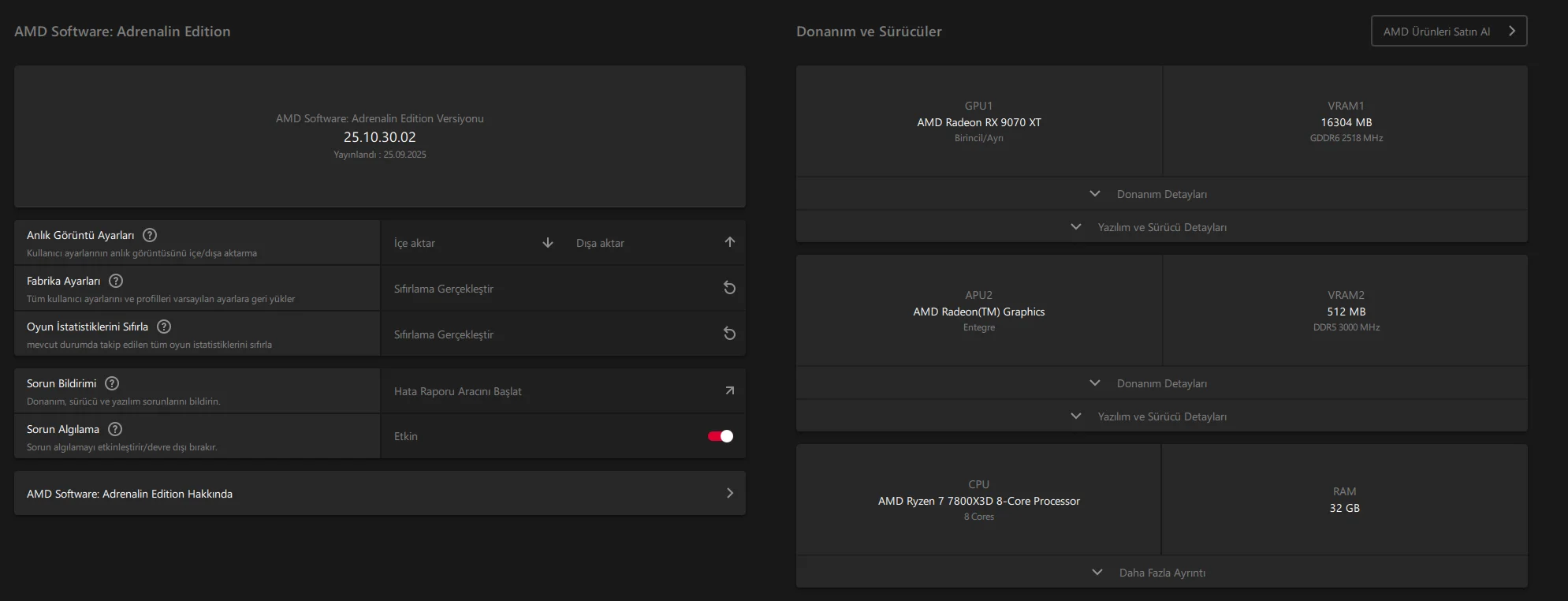Click the AMD Ürünleri Satın Al button
The image size is (1568, 601).
[1449, 31]
